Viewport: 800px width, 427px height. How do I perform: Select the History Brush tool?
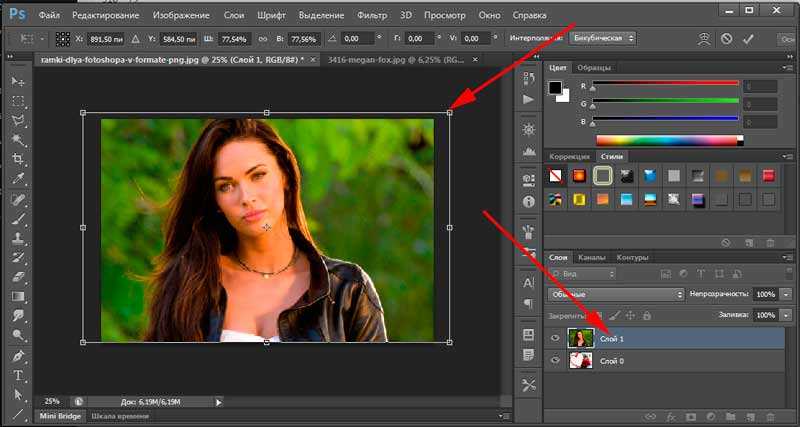point(18,257)
